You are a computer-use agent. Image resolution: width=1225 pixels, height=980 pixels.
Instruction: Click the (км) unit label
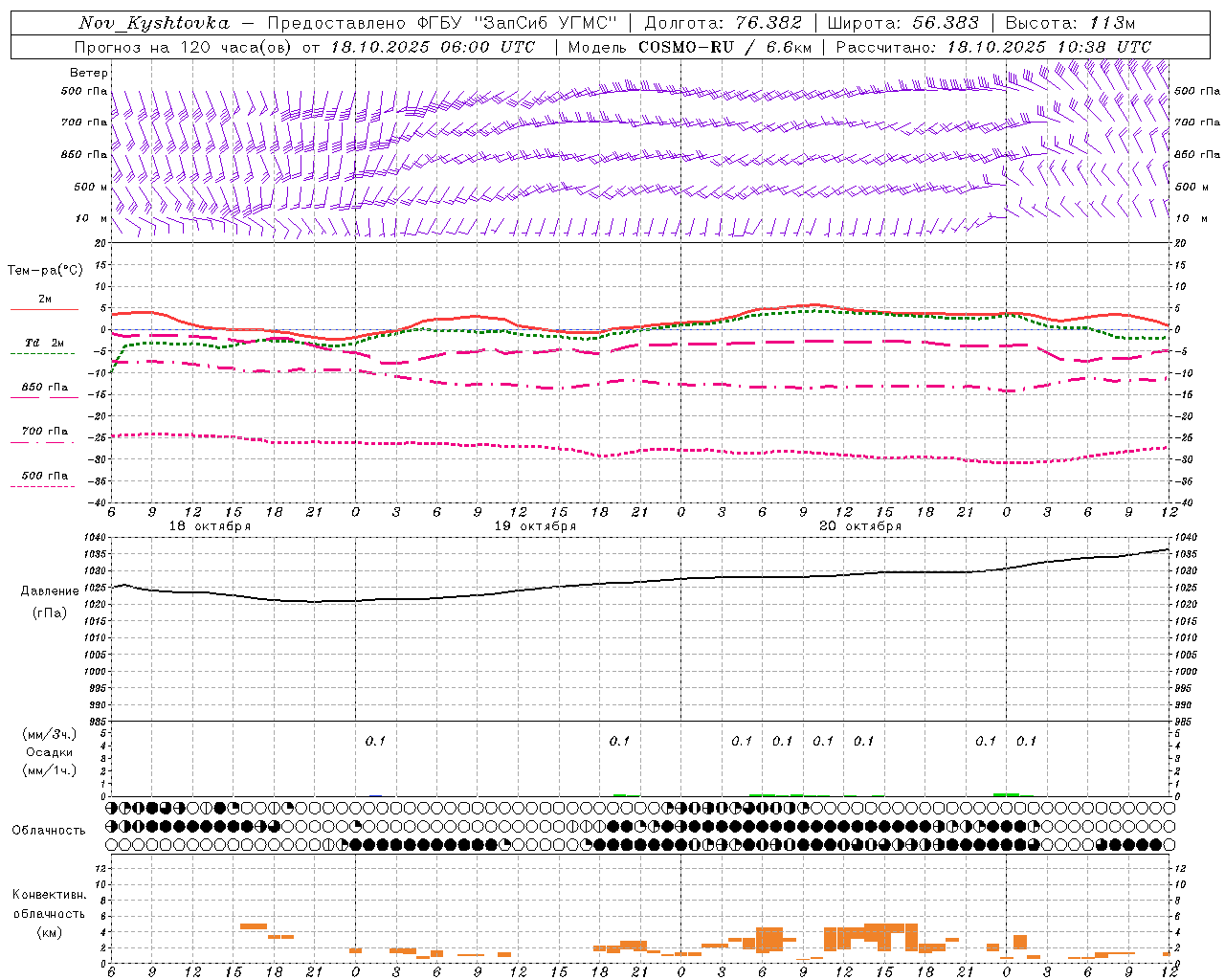(x=50, y=932)
